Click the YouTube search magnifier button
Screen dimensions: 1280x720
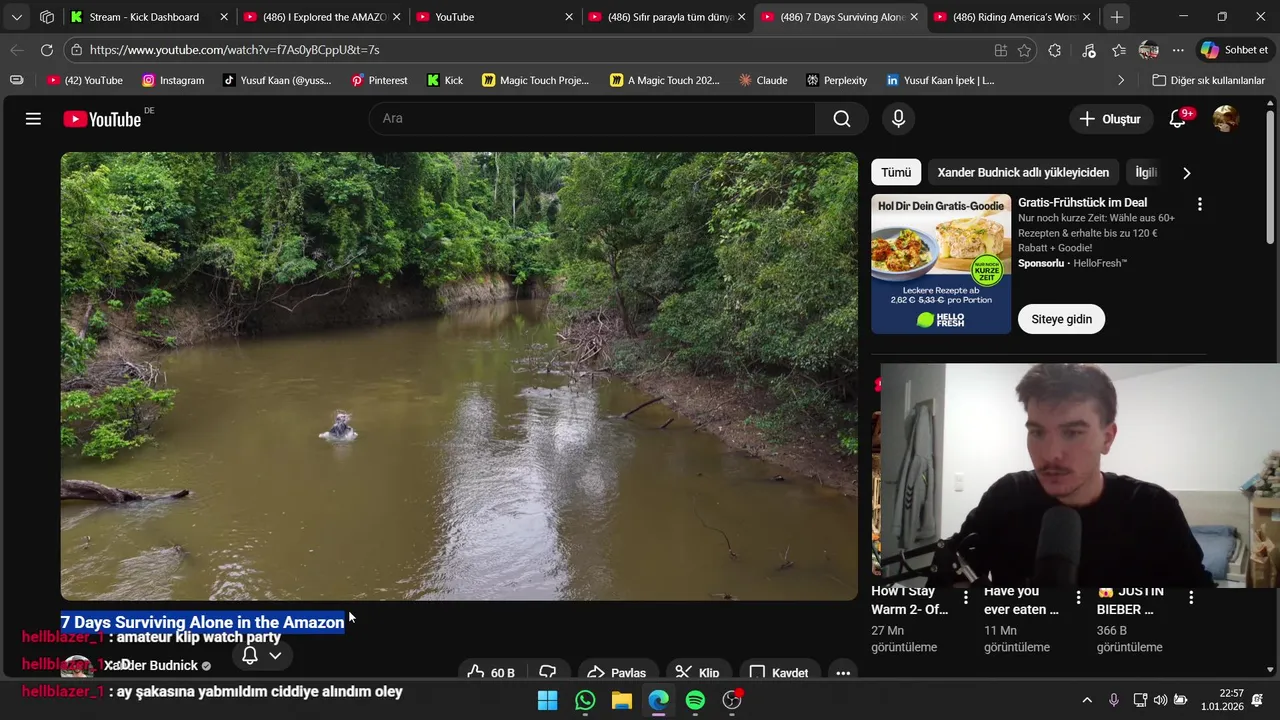(842, 119)
